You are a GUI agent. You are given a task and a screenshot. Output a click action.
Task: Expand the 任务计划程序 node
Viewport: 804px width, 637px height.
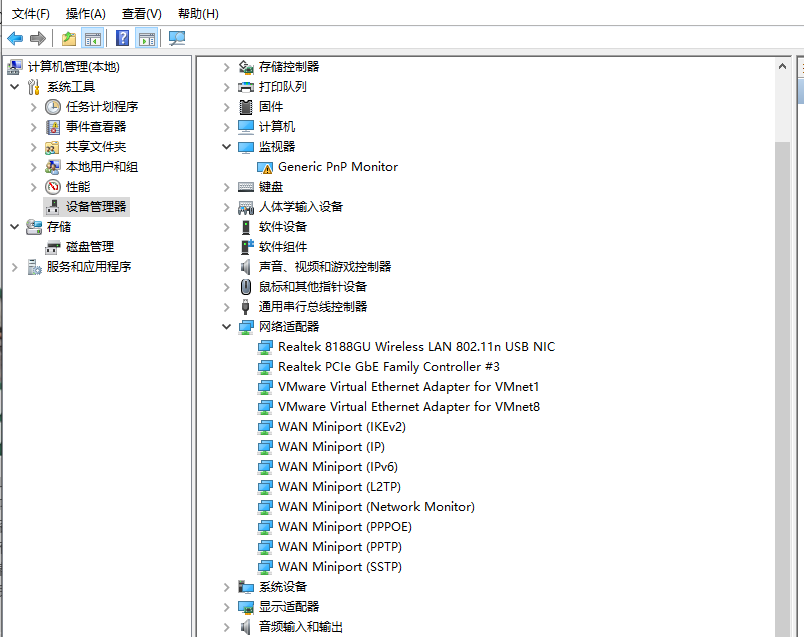[33, 107]
